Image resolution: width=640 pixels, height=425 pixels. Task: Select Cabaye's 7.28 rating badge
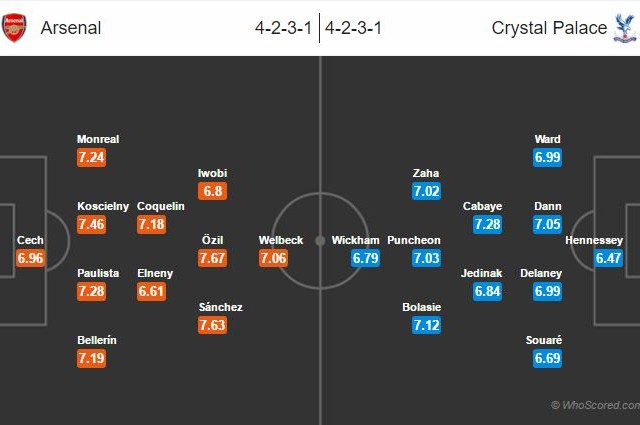coord(488,224)
